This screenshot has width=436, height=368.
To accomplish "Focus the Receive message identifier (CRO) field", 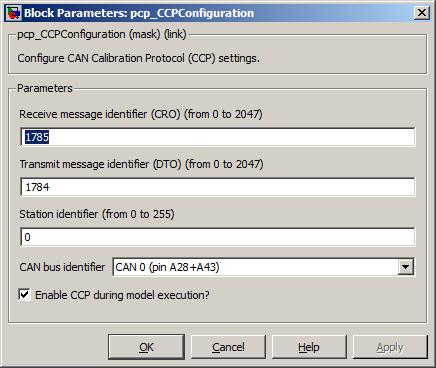I will click(218, 137).
